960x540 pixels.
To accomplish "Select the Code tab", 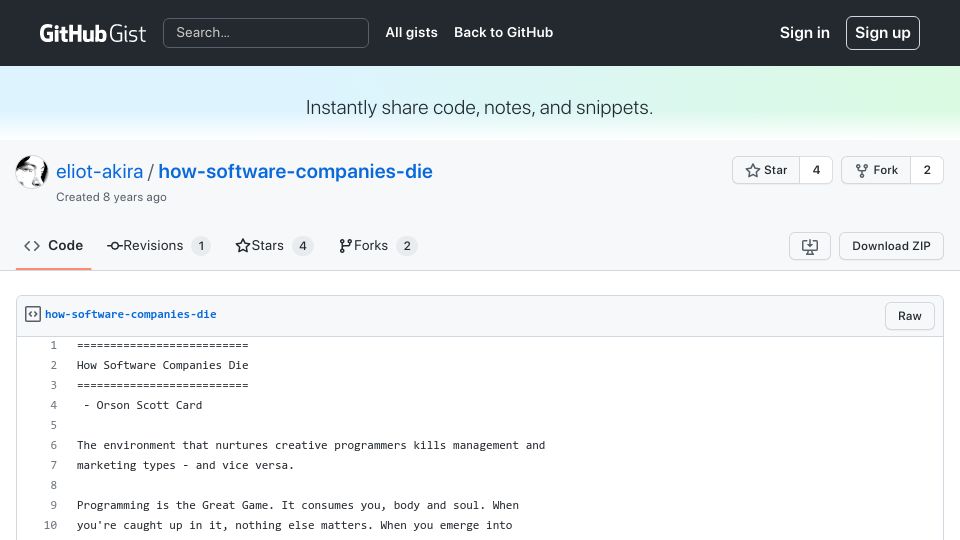I will (x=53, y=246).
